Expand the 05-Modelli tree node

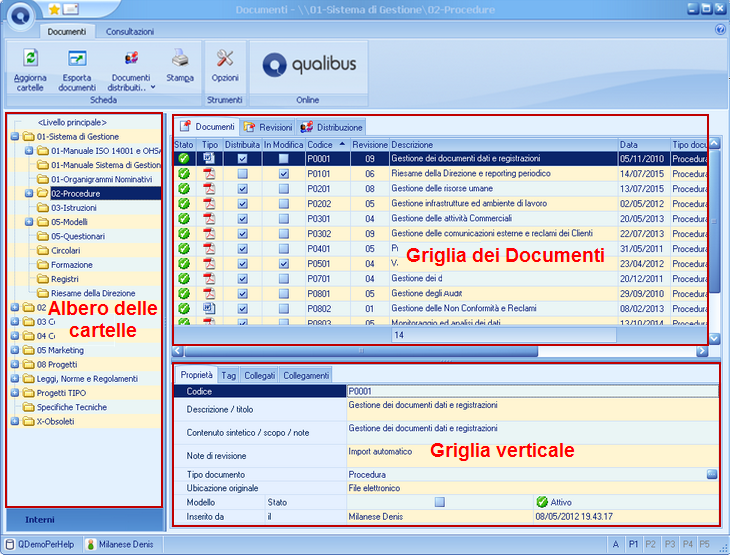[29, 222]
